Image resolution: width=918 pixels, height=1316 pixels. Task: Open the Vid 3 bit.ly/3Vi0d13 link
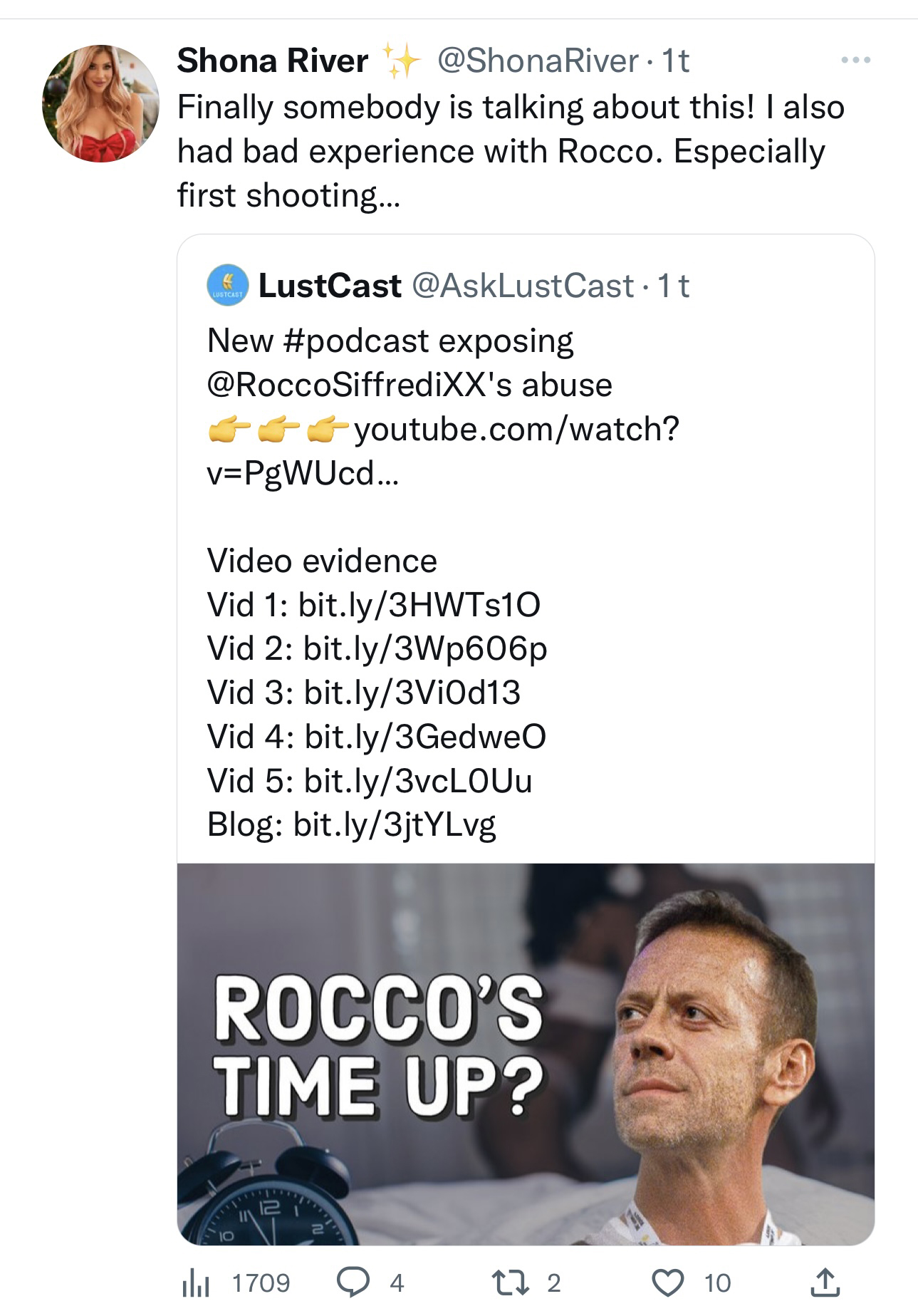pyautogui.click(x=412, y=693)
